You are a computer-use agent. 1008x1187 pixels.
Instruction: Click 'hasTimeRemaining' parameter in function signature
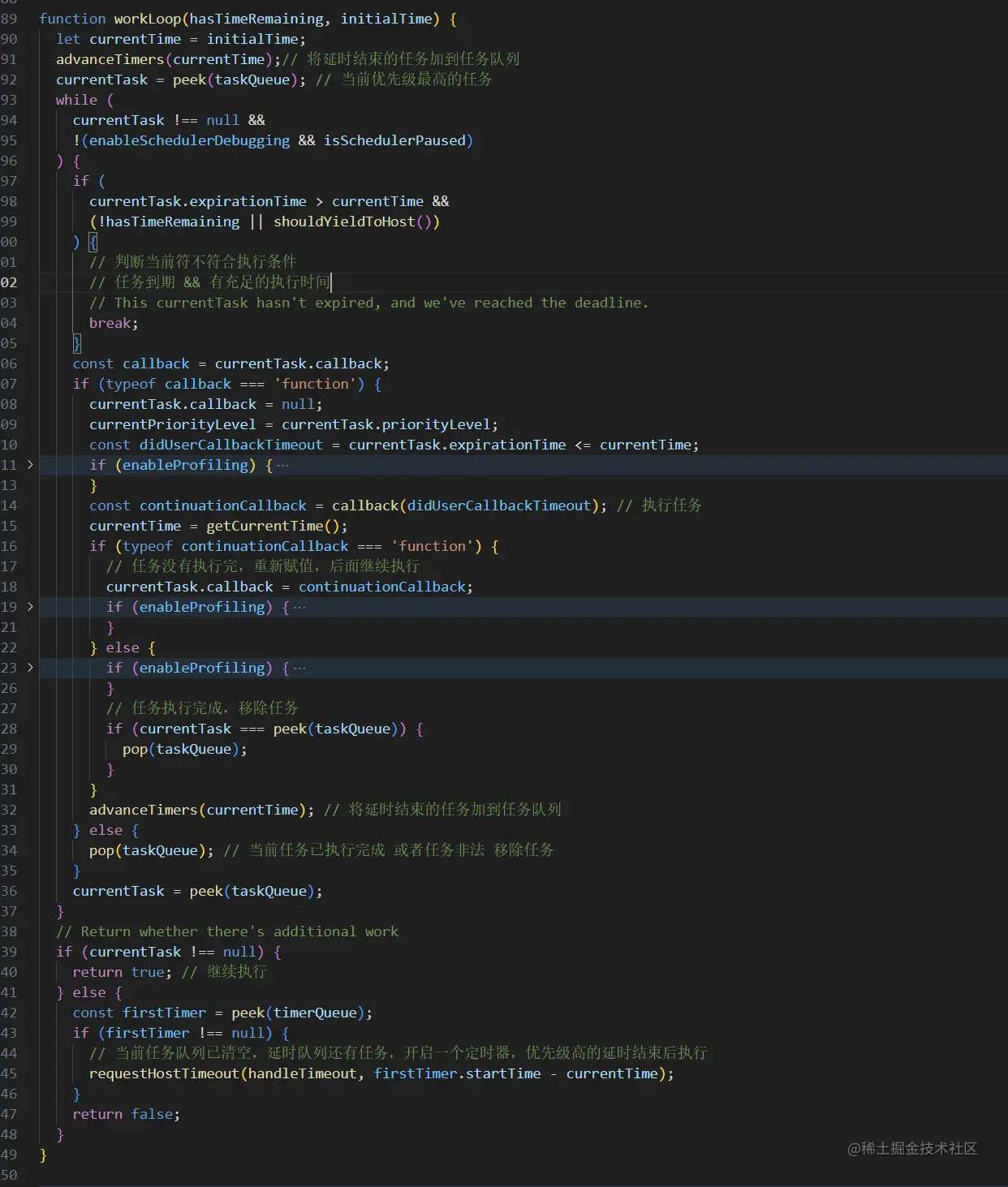[256, 19]
